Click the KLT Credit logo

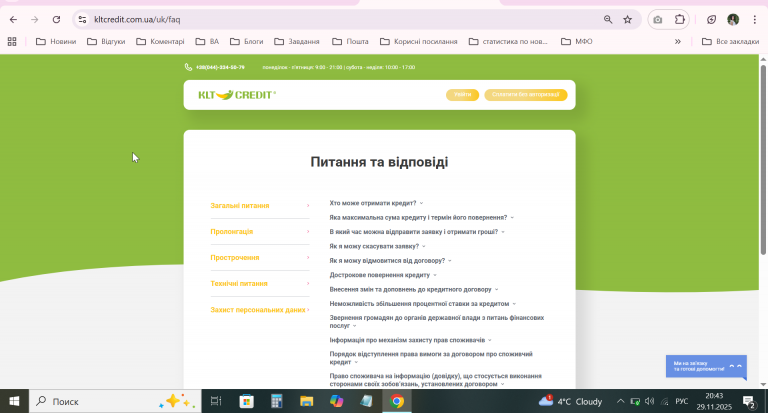237,95
